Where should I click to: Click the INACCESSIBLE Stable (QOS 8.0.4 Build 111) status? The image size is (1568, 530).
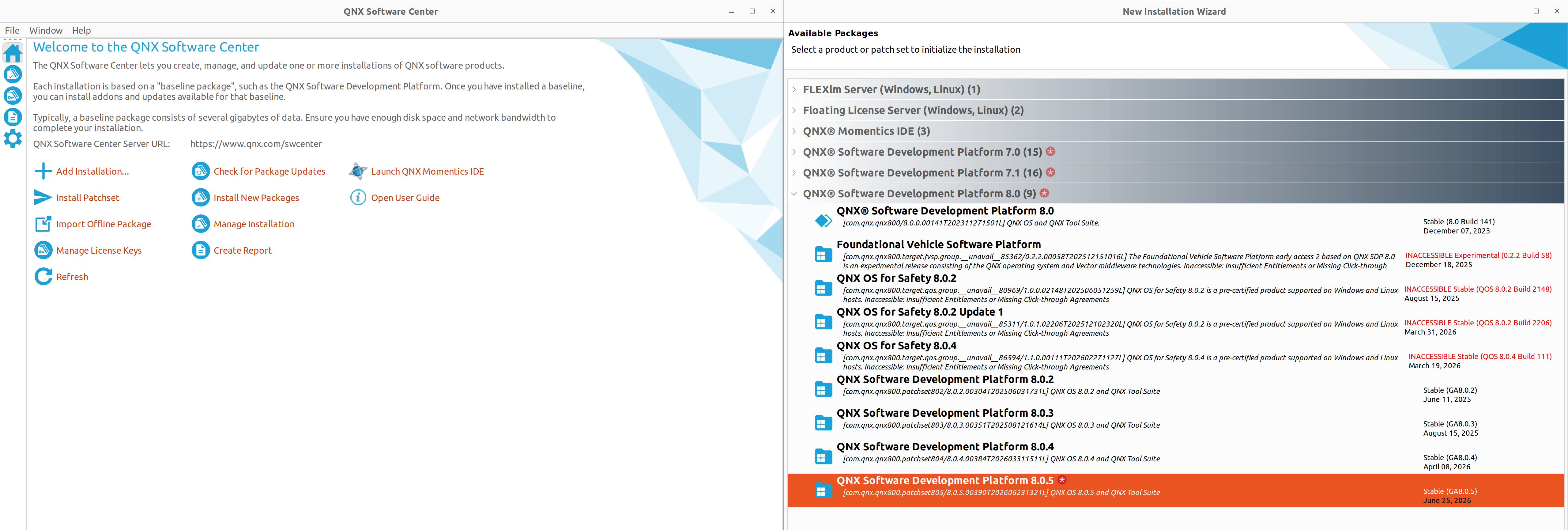1480,356
